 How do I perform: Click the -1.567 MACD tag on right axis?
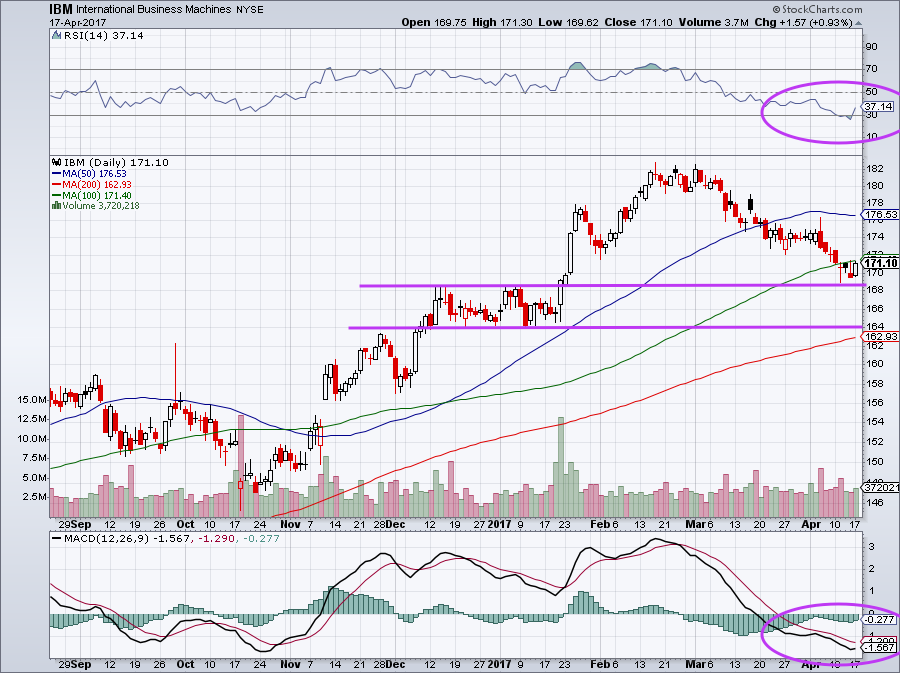point(881,647)
